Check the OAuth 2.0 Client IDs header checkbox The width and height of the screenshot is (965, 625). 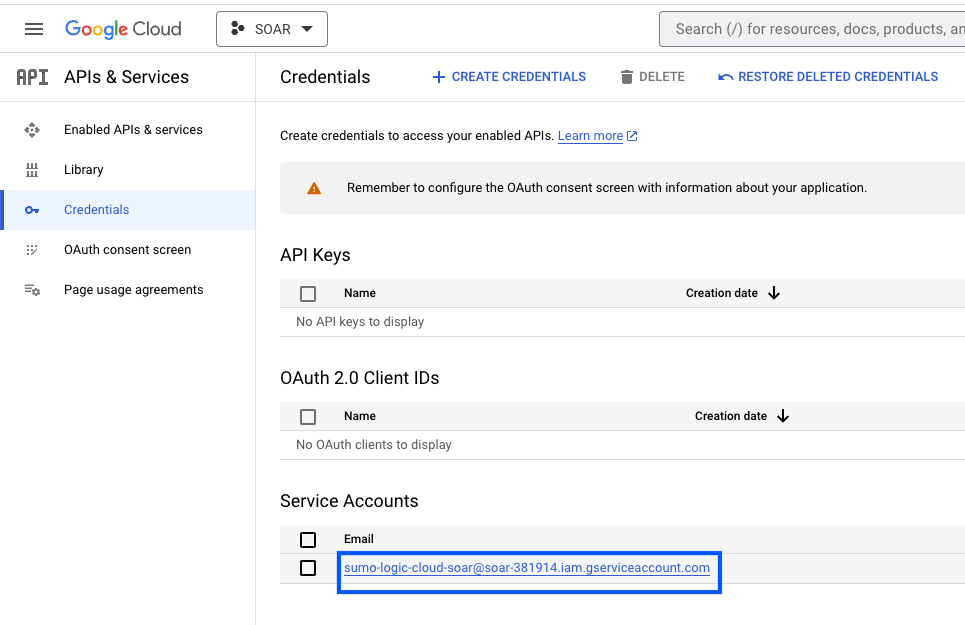308,416
